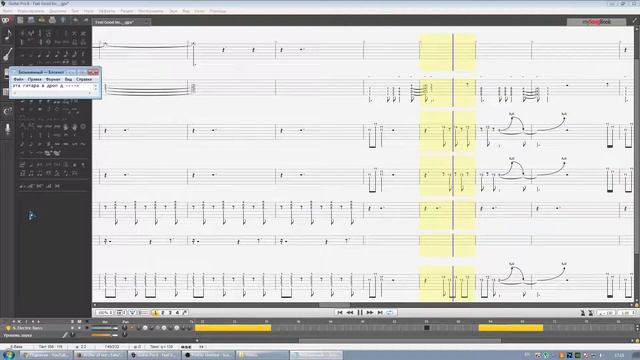Select voice 3 button

tap(170, 313)
